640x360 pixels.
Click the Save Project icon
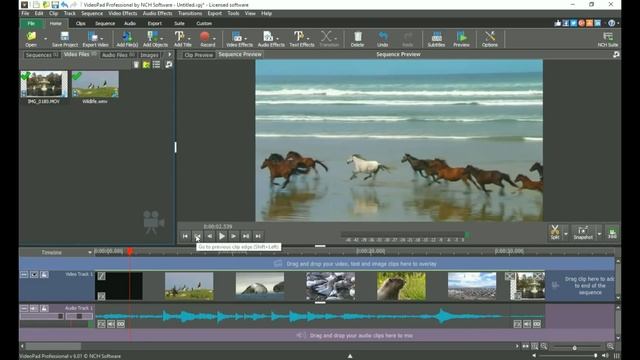pos(64,36)
